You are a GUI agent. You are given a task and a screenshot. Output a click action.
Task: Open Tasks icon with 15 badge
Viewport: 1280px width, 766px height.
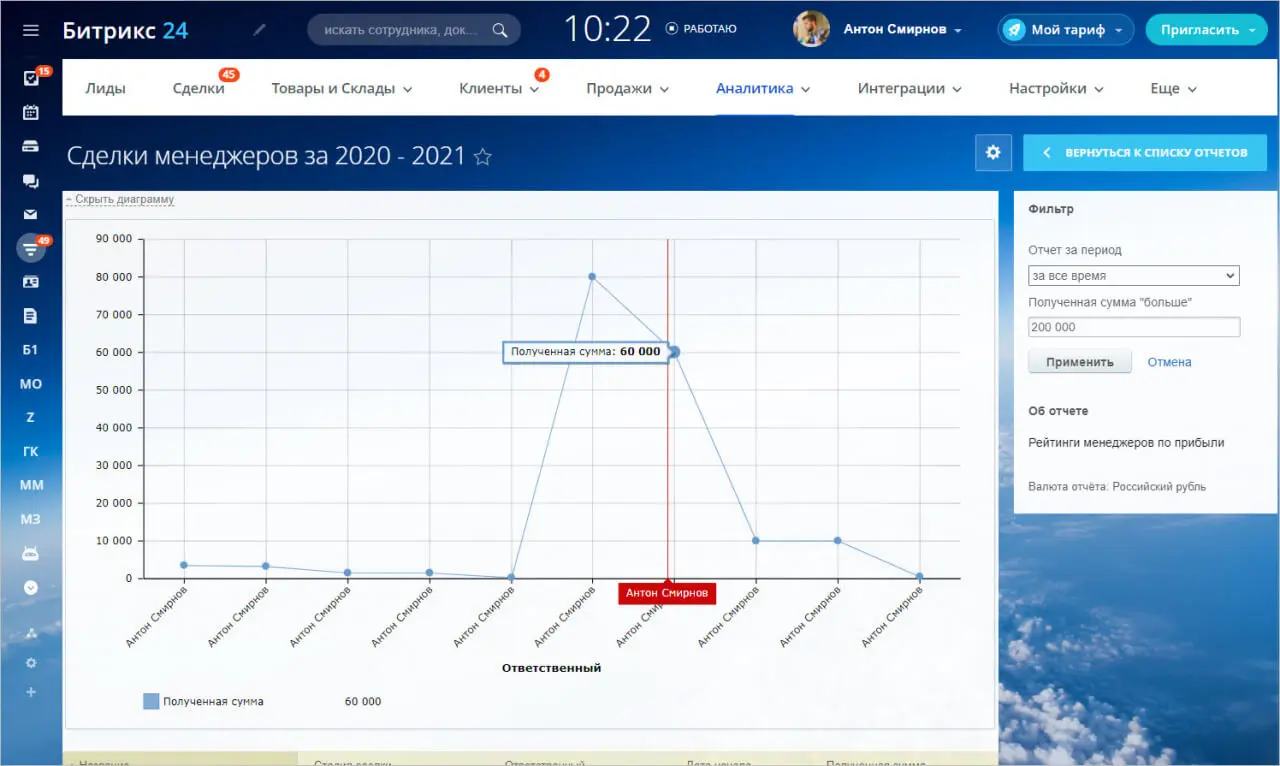point(31,79)
